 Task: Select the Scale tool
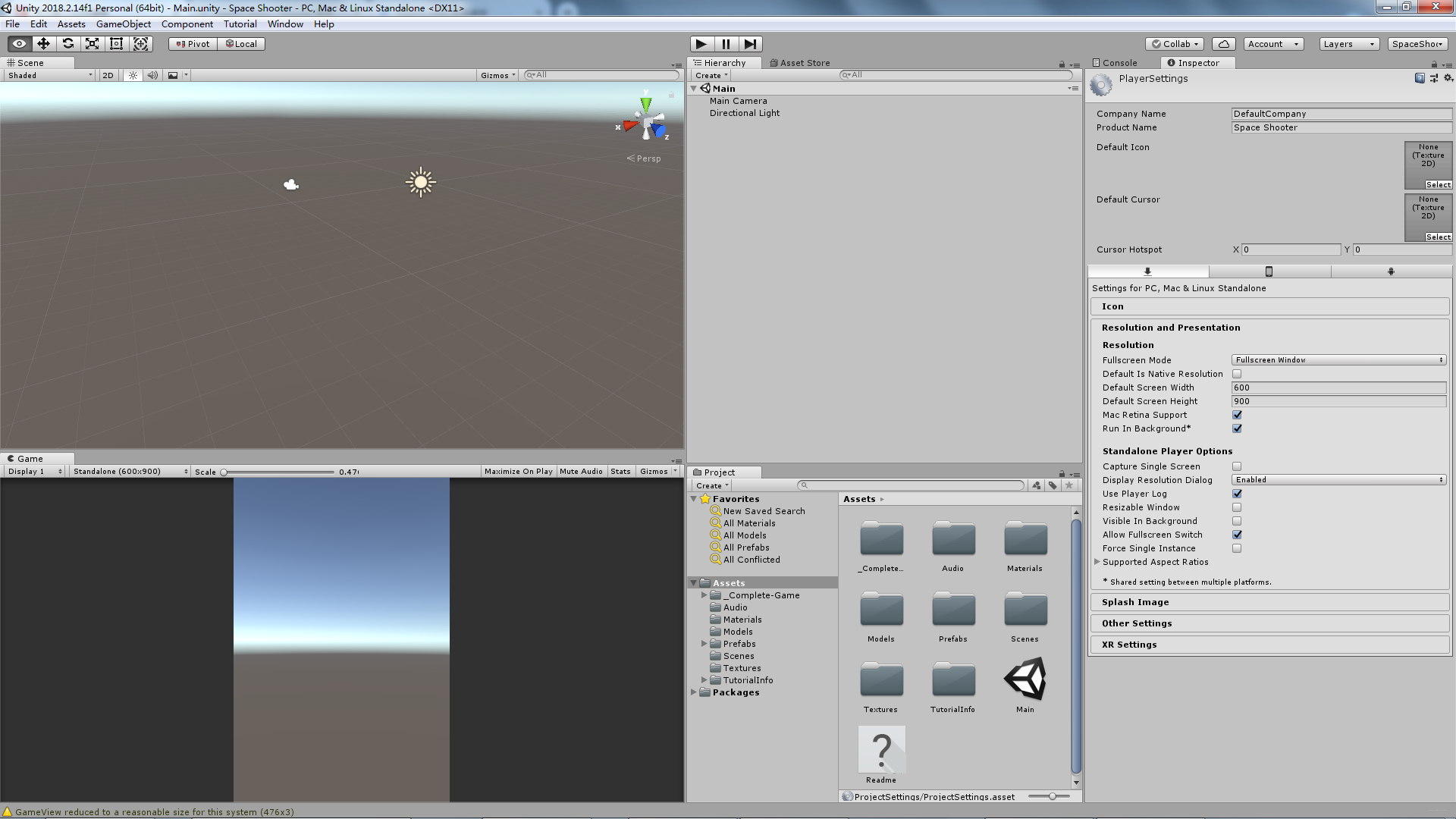pyautogui.click(x=93, y=44)
